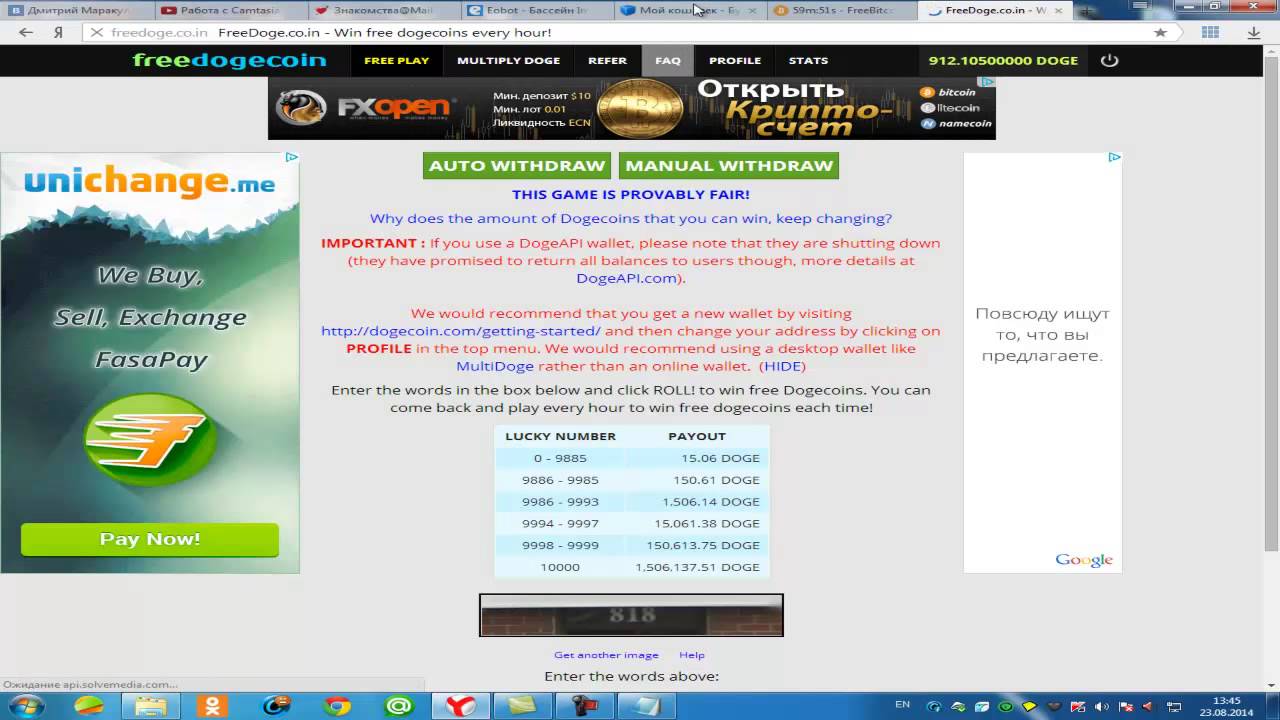Screen dimensions: 1280x720
Task: Bookmark page with the star icon
Action: [x=1160, y=32]
